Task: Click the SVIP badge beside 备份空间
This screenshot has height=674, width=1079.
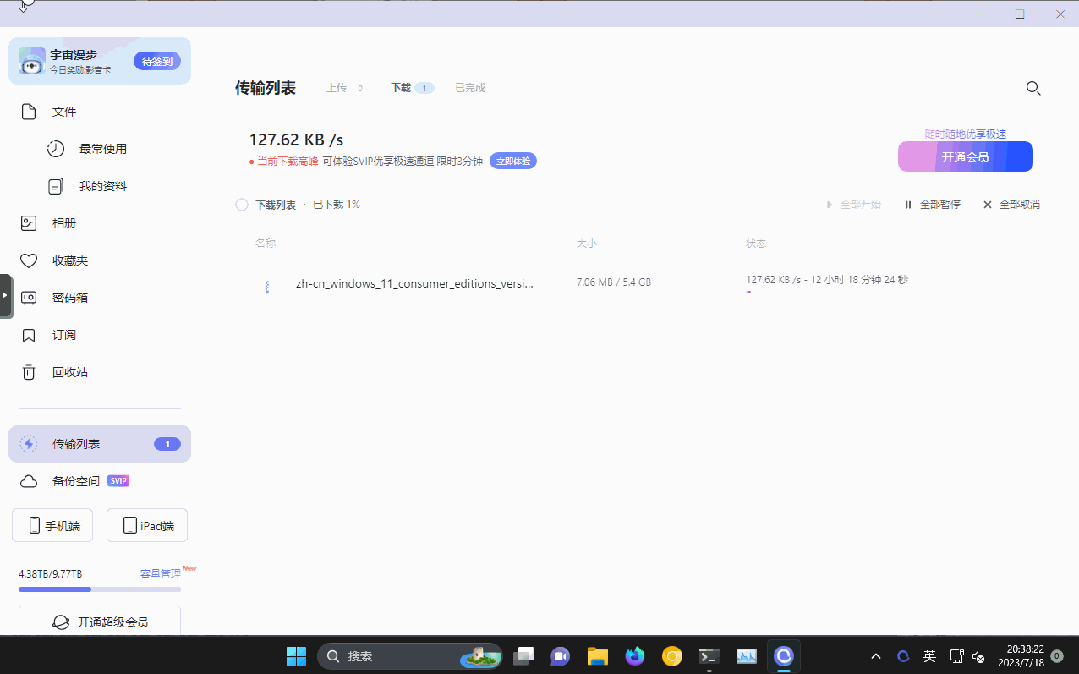Action: coord(118,481)
